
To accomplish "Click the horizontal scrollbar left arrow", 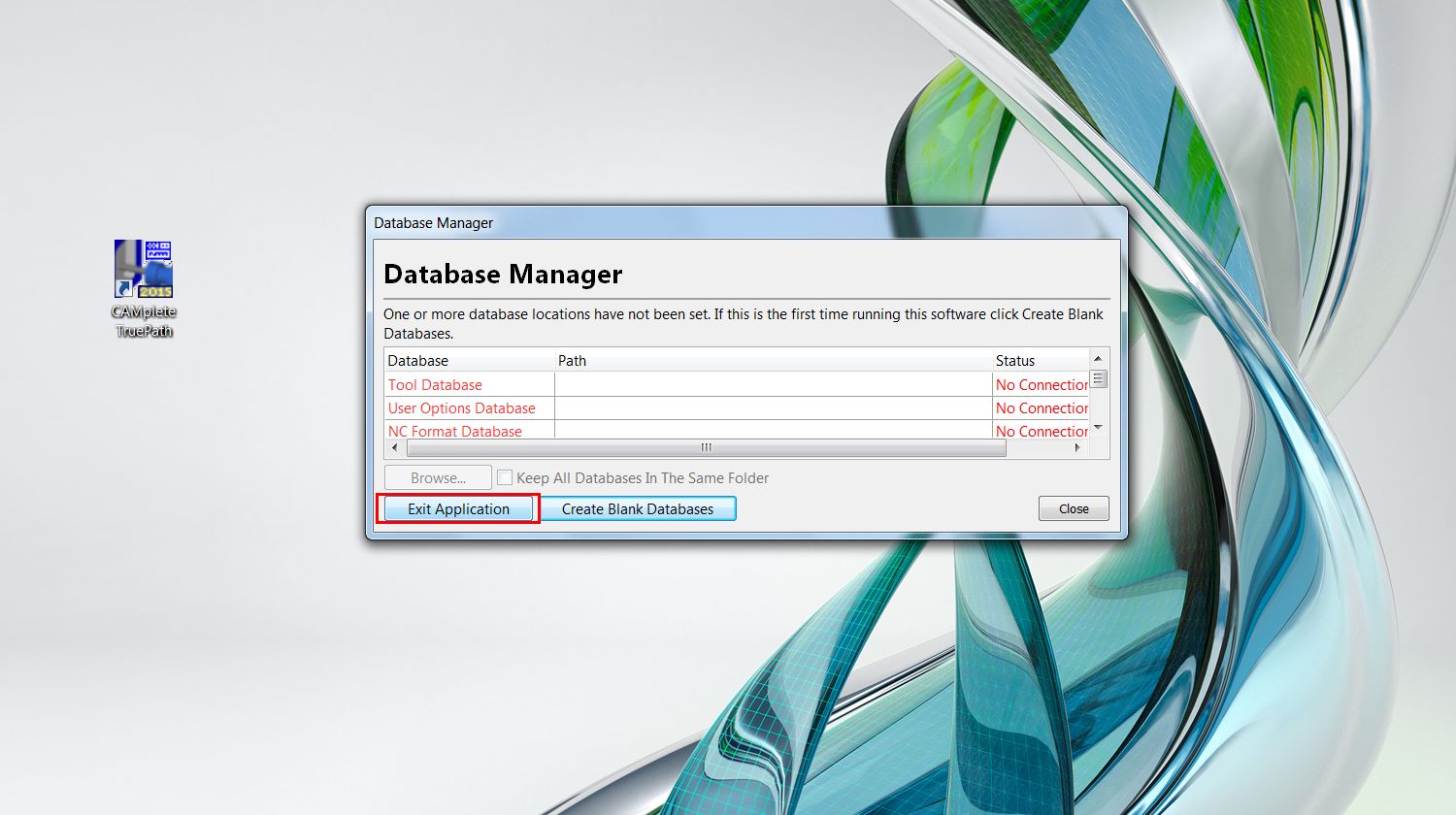I will point(394,448).
